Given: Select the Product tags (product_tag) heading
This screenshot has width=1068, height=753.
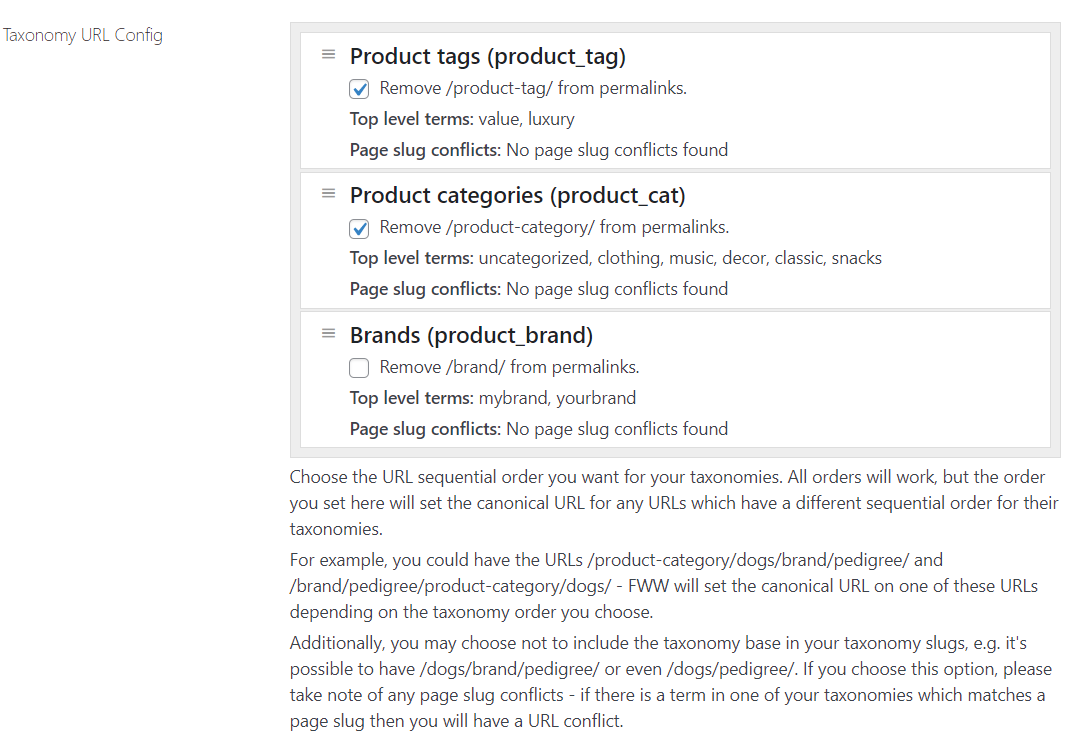Looking at the screenshot, I should point(488,57).
